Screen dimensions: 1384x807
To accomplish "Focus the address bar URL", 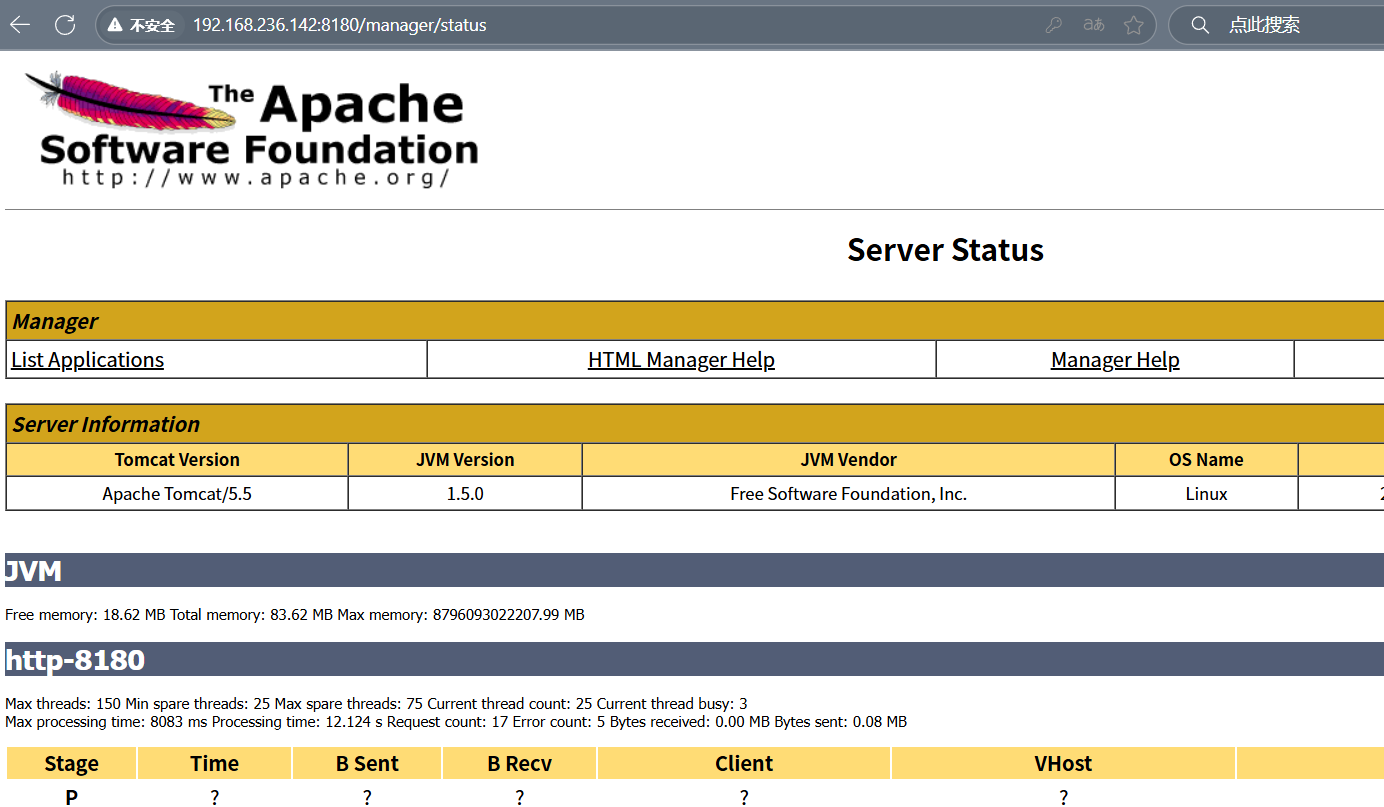I will click(340, 25).
